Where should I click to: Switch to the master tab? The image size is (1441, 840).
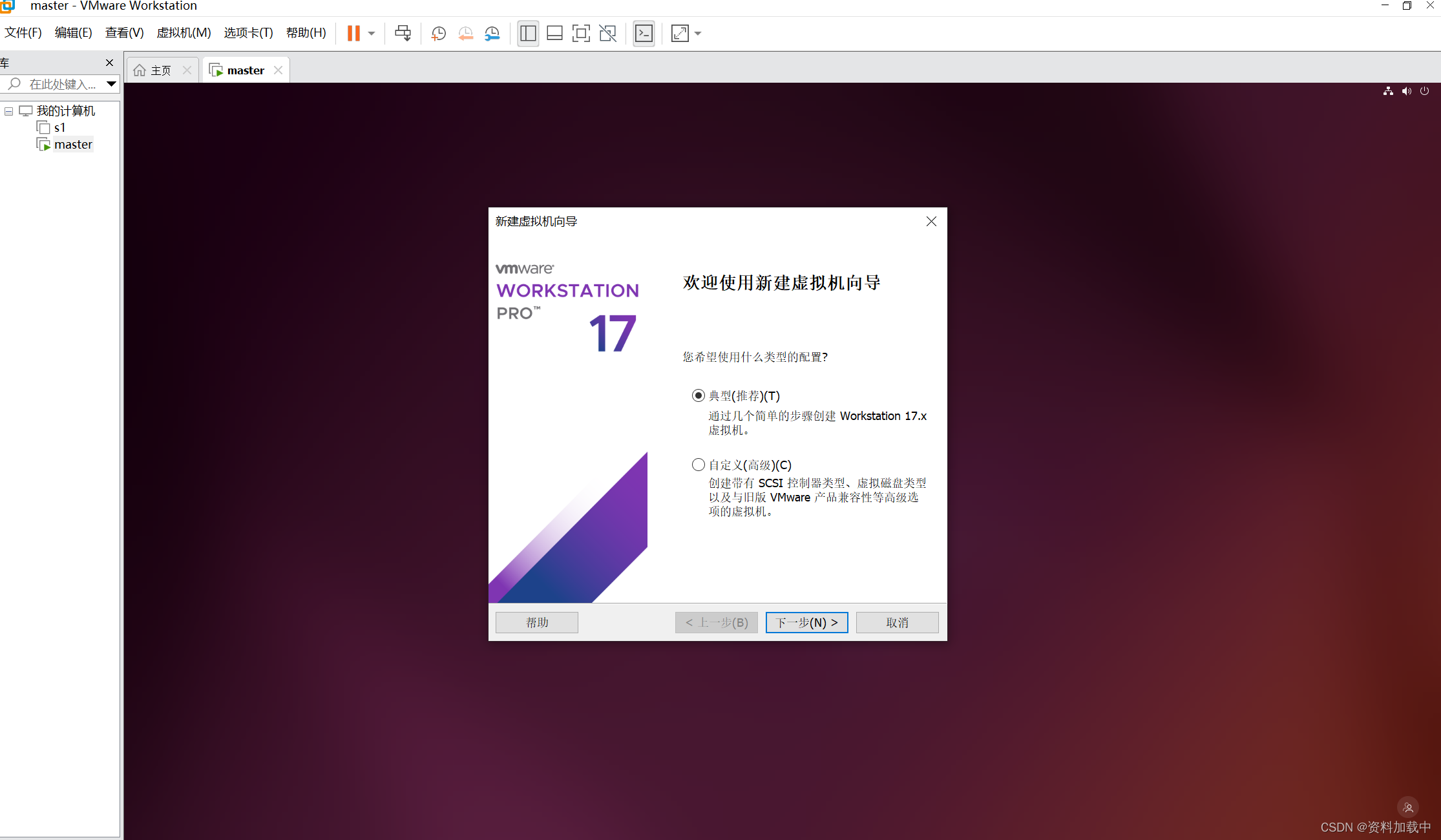(x=246, y=70)
